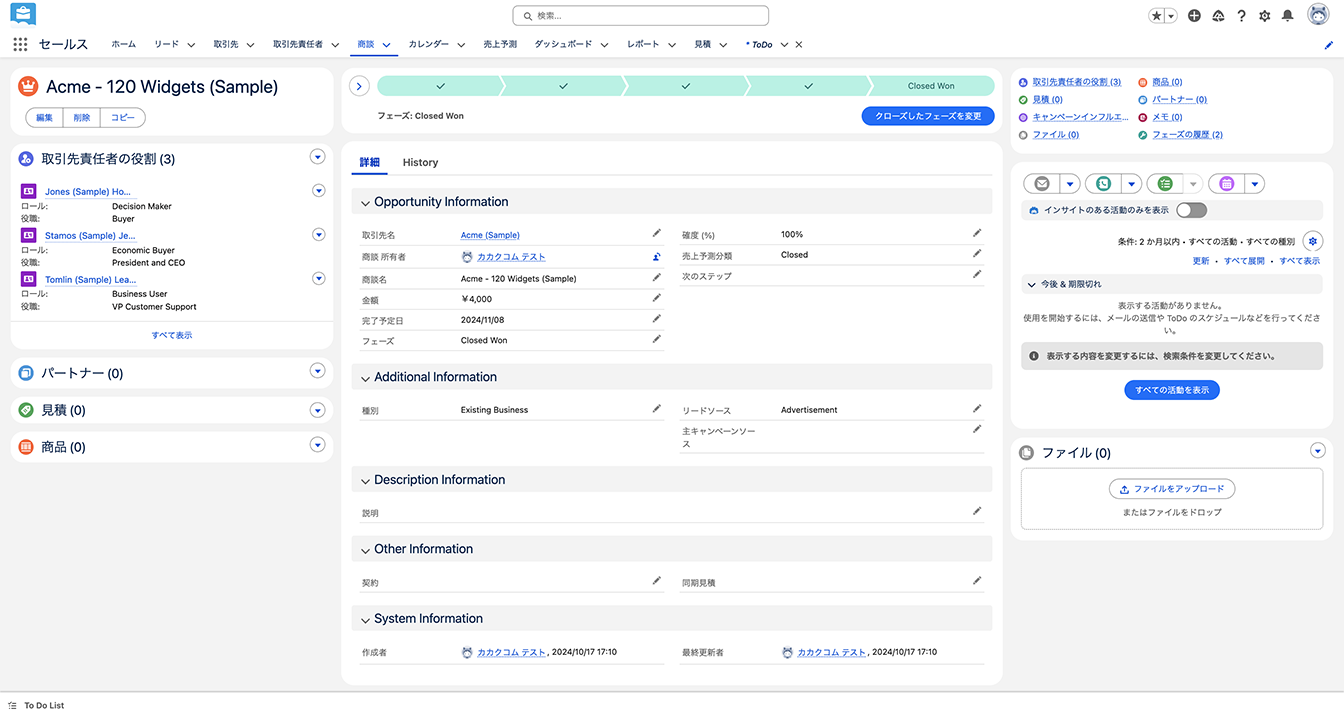Click the コピー button
This screenshot has width=1344, height=718.
(x=123, y=118)
